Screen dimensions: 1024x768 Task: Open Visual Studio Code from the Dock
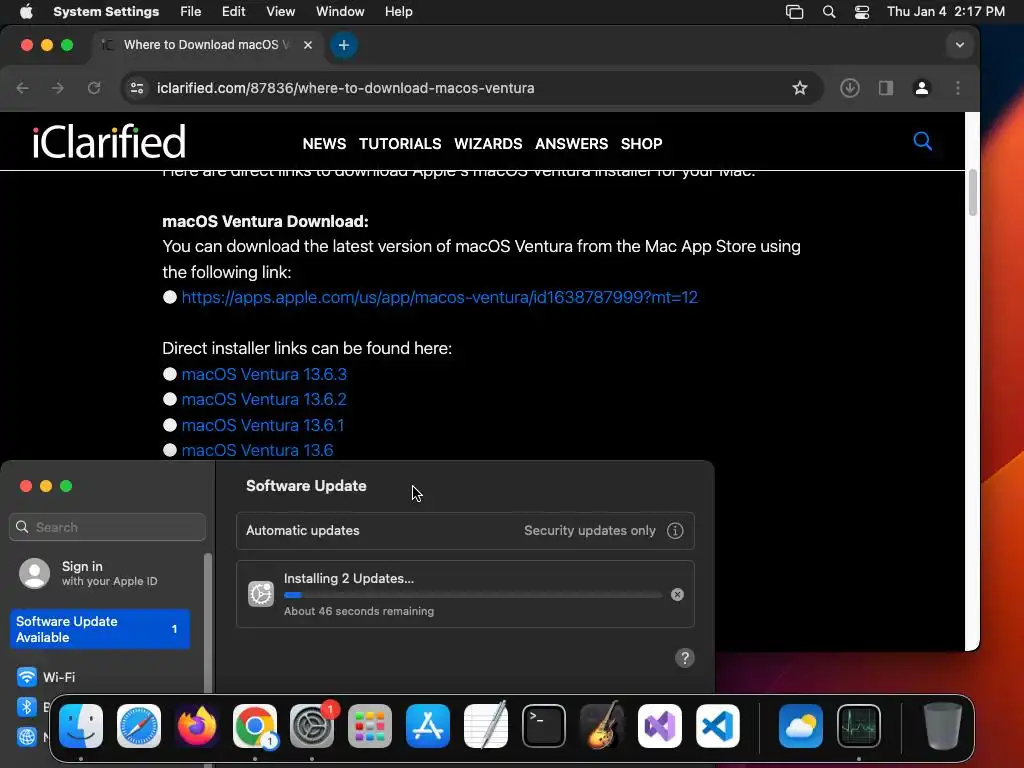tap(717, 726)
